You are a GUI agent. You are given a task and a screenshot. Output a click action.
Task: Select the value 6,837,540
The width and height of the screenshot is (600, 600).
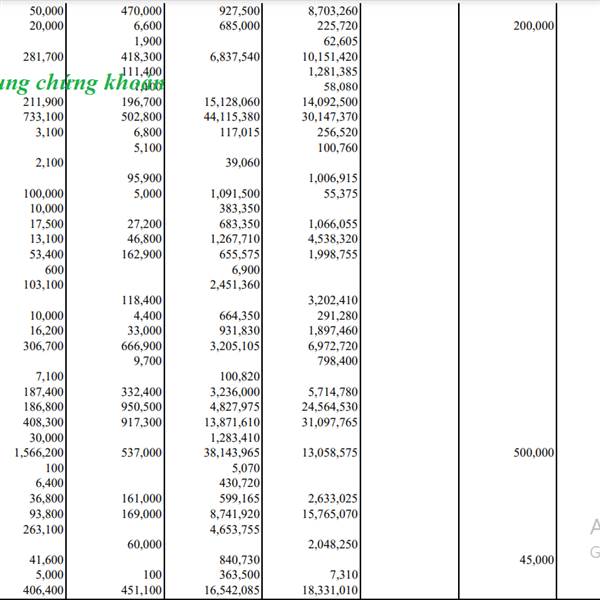coord(235,57)
